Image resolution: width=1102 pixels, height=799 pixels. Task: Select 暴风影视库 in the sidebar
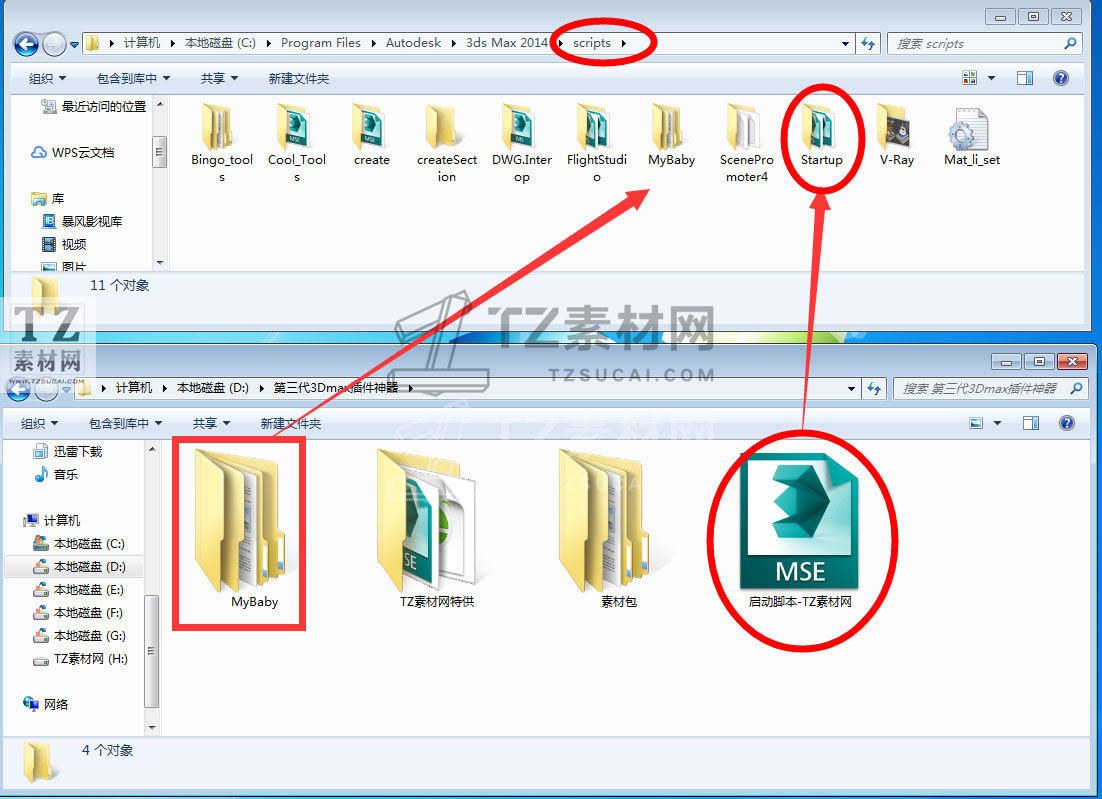click(x=82, y=222)
